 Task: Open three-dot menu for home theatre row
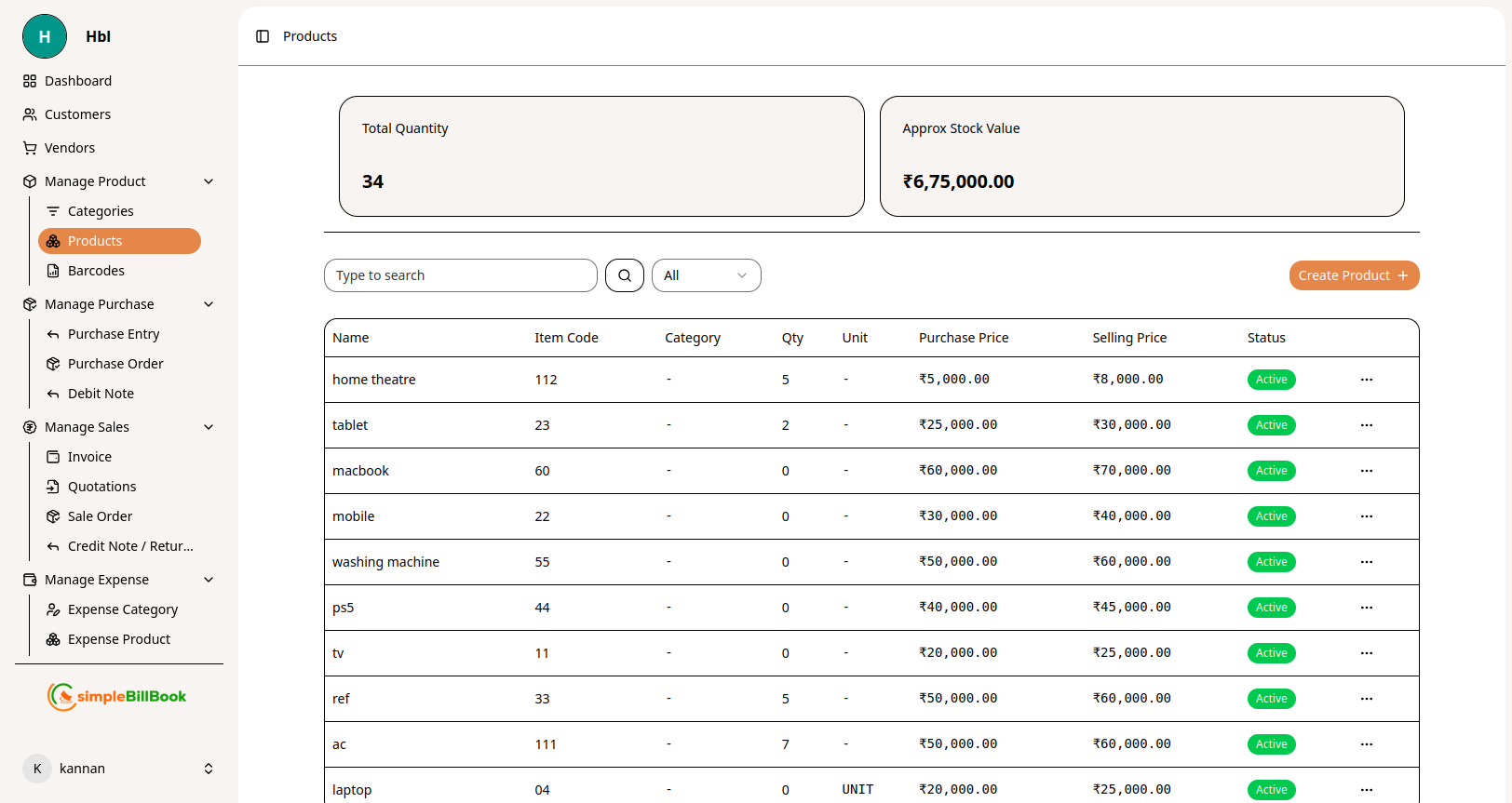(x=1366, y=380)
